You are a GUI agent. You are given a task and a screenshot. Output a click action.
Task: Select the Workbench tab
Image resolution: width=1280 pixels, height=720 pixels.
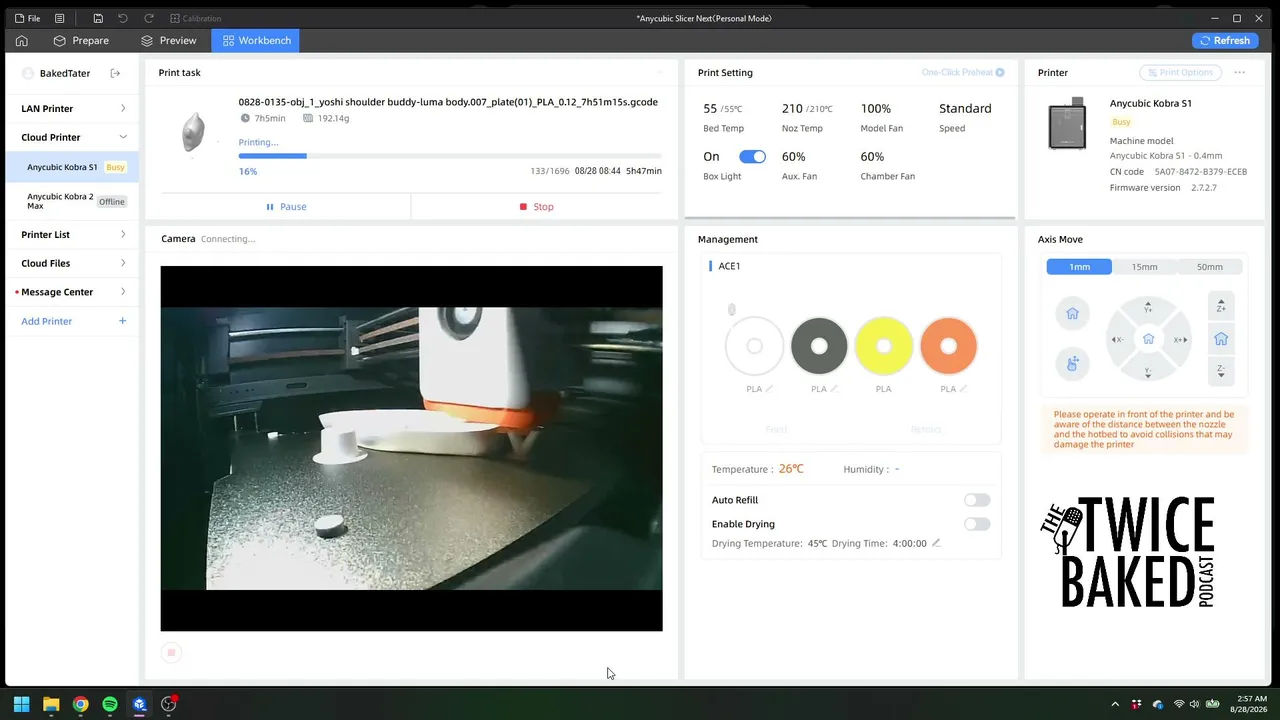[x=257, y=41]
